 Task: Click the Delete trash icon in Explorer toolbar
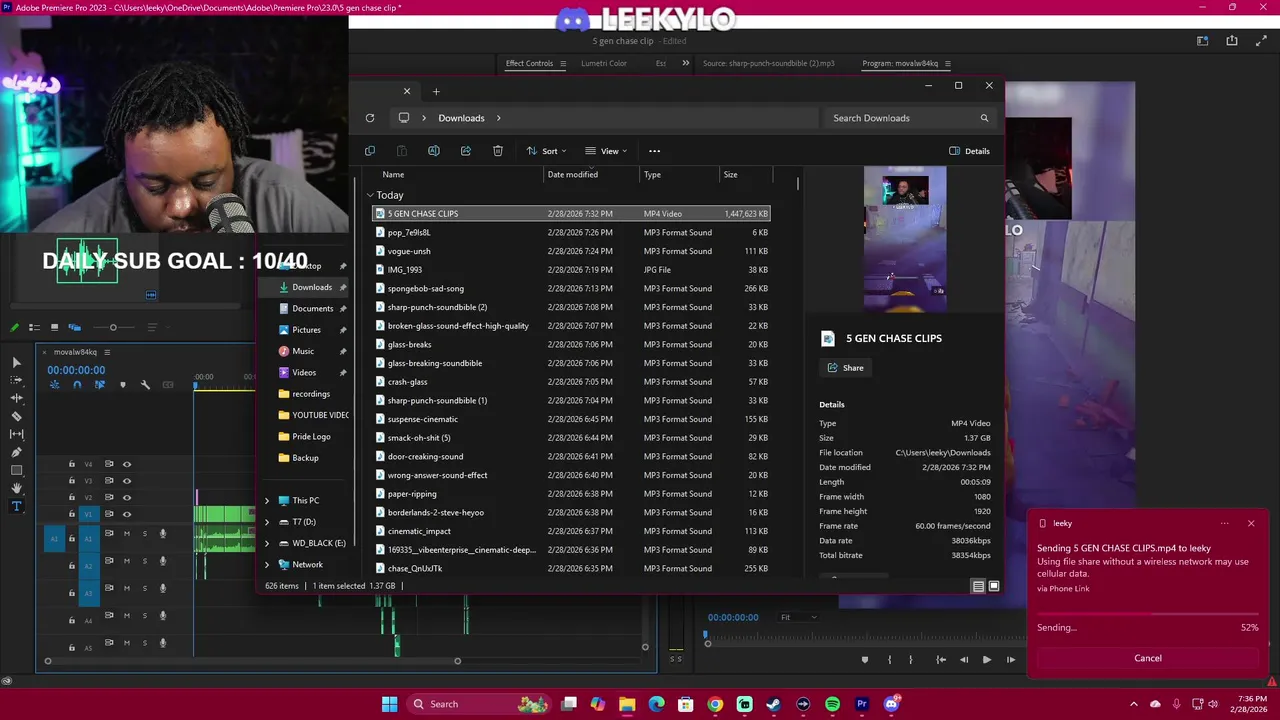click(498, 151)
